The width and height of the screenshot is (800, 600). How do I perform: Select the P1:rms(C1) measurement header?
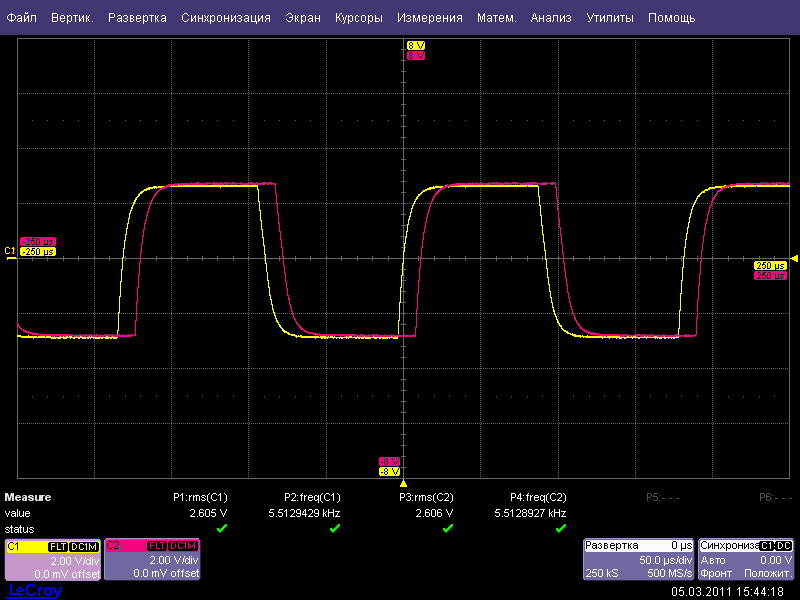(x=200, y=497)
